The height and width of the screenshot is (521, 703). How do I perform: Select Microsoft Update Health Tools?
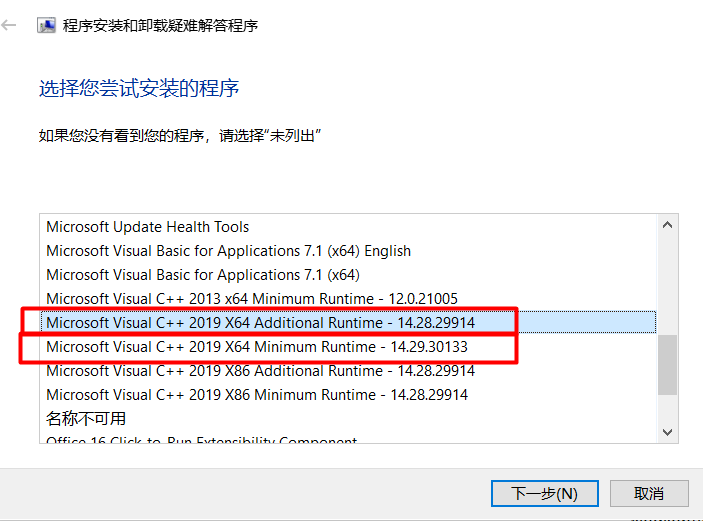pyautogui.click(x=348, y=227)
